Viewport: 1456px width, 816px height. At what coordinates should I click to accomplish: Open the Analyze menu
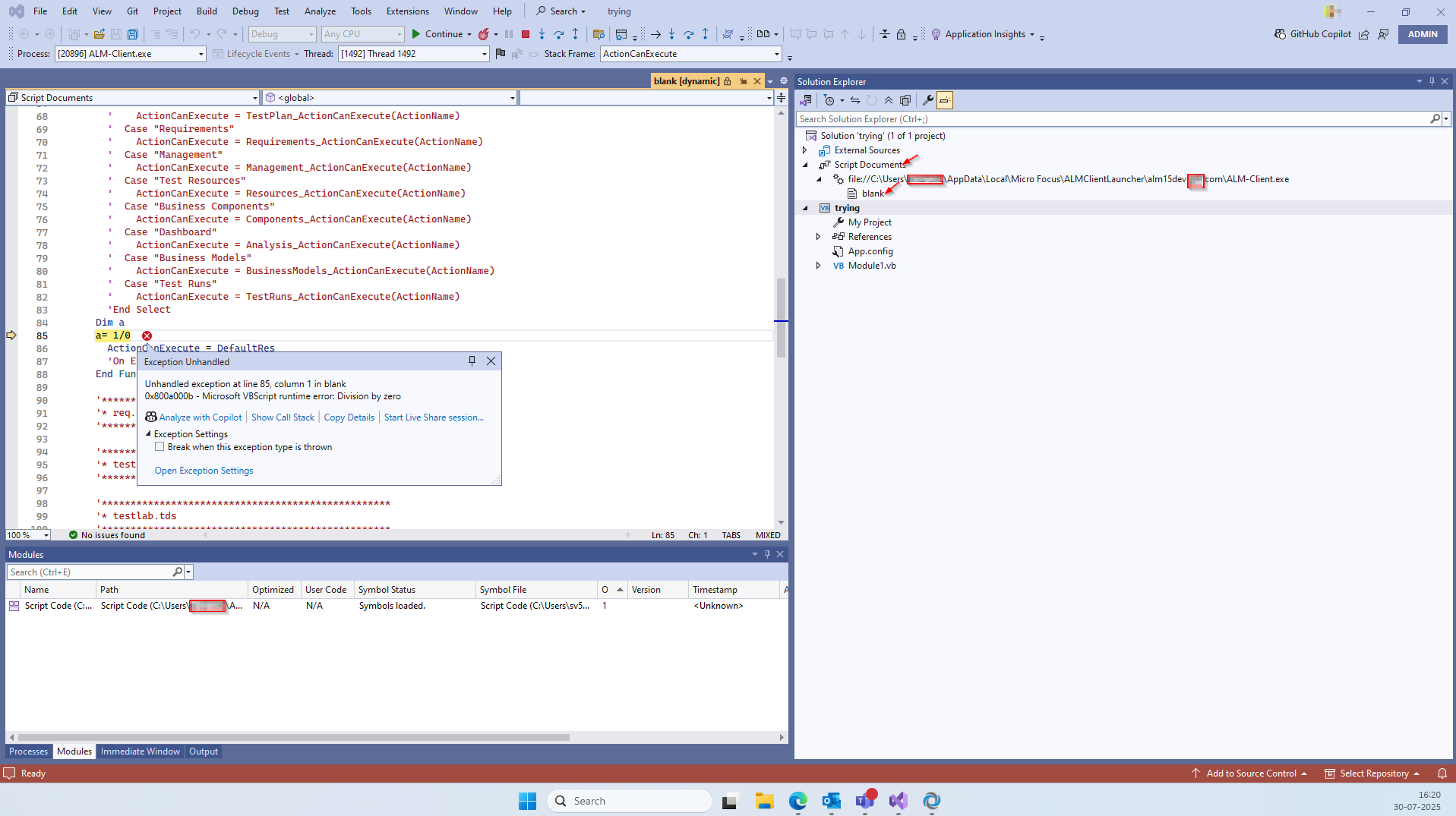tap(320, 11)
